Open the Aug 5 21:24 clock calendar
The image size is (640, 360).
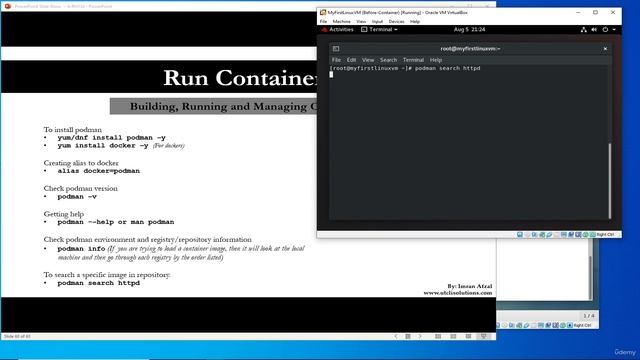(469, 29)
